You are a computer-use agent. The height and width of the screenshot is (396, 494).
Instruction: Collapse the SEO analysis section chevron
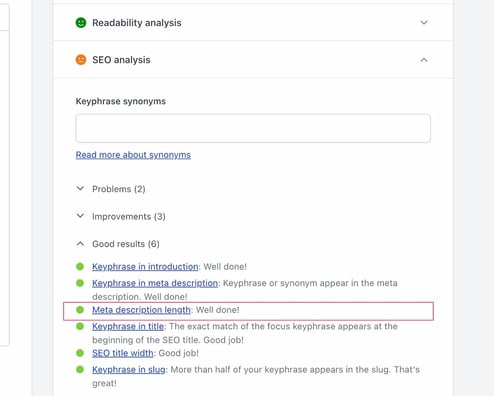pyautogui.click(x=424, y=60)
